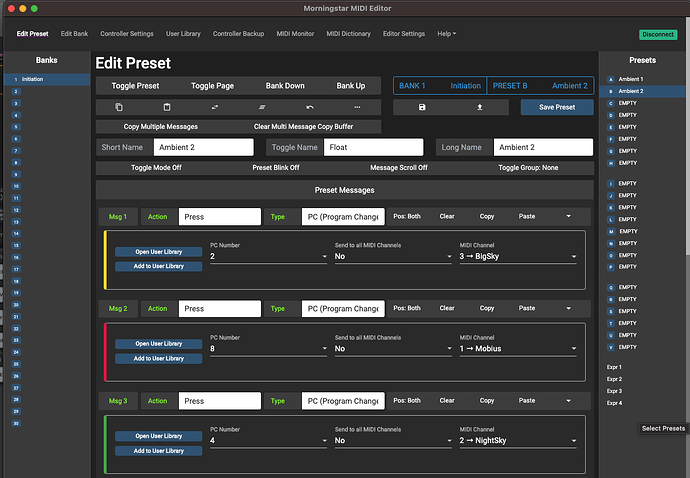Select bank number 5 icon
Image resolution: width=690 pixels, height=478 pixels.
click(x=16, y=127)
